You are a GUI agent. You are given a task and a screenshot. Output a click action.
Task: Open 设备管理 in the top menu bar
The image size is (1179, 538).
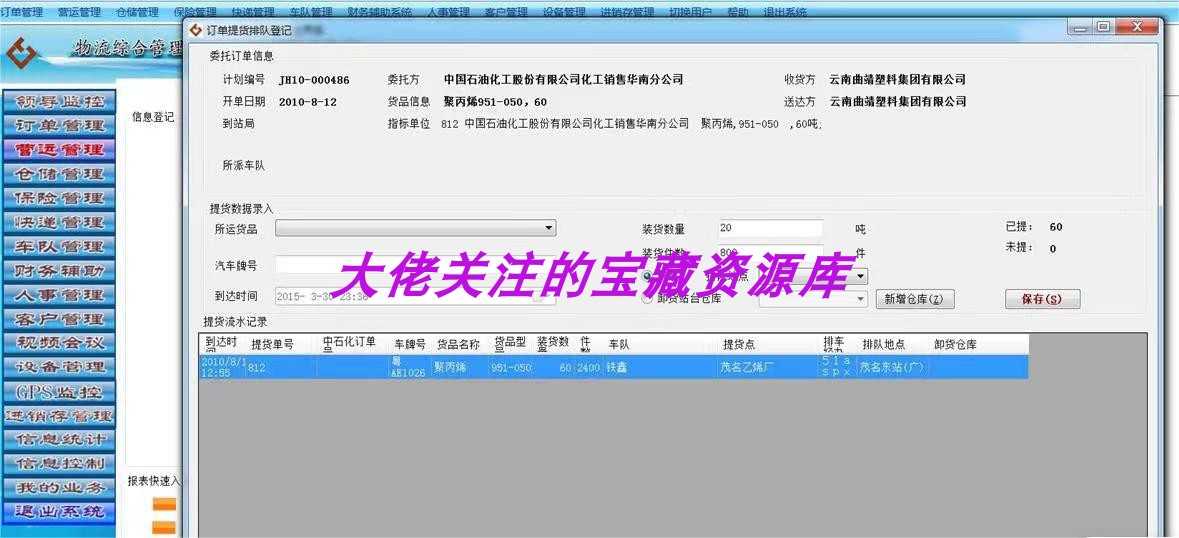click(564, 12)
